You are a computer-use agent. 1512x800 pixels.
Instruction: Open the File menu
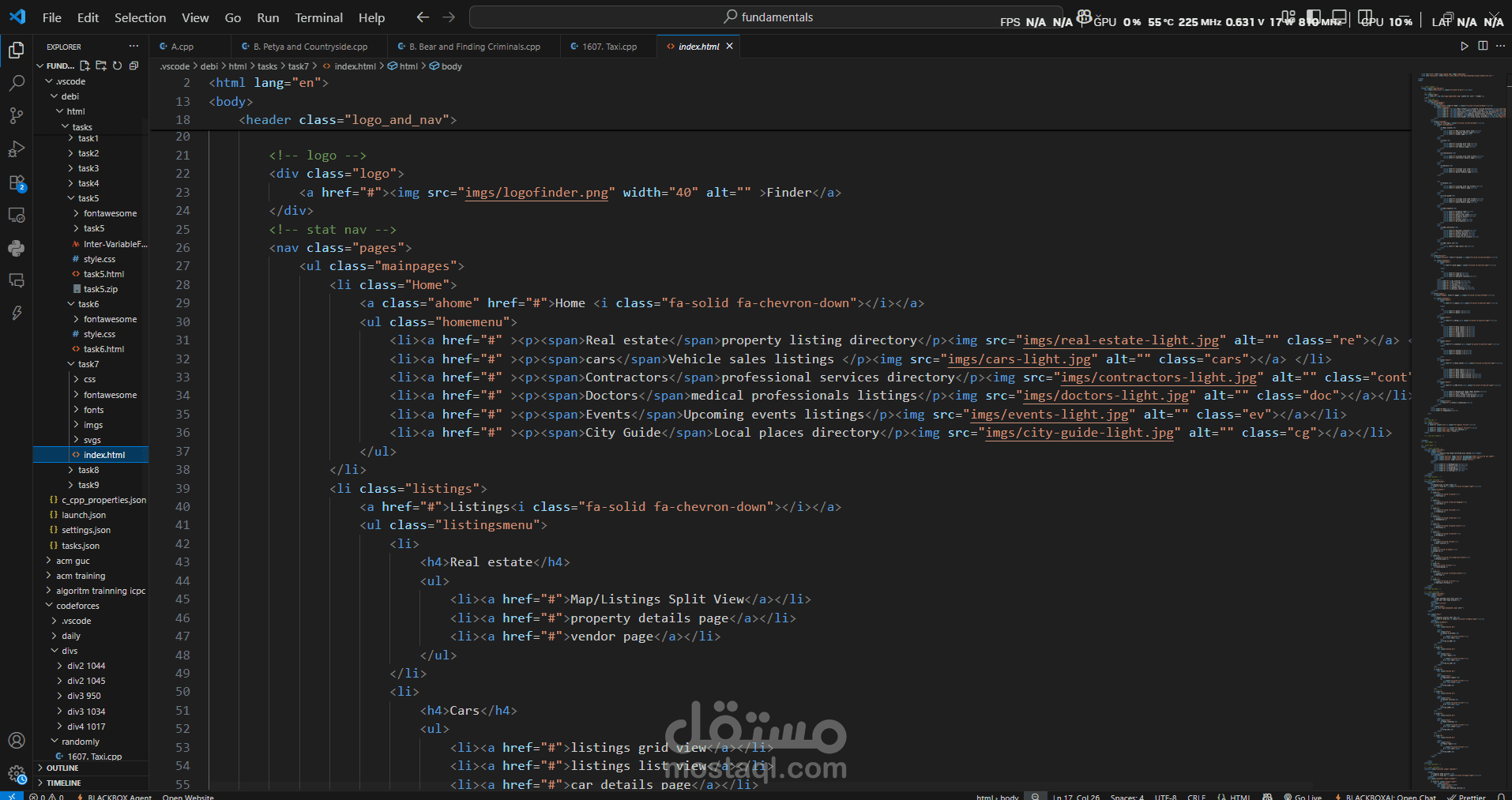[x=52, y=17]
